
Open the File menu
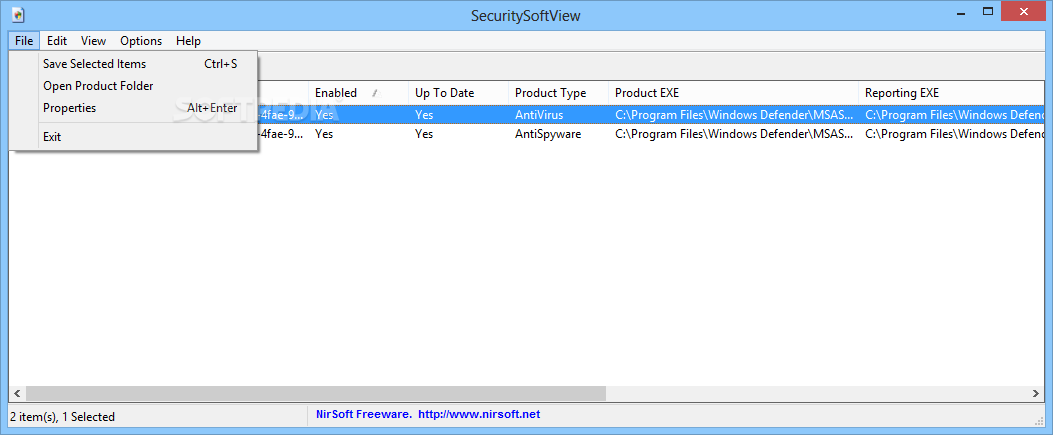24,41
